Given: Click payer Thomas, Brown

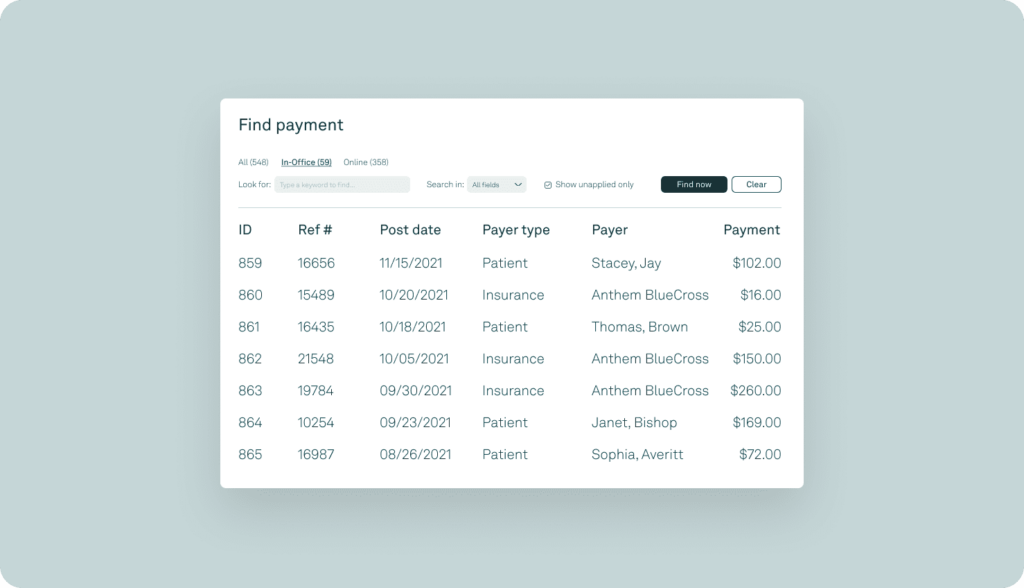Looking at the screenshot, I should [x=639, y=327].
